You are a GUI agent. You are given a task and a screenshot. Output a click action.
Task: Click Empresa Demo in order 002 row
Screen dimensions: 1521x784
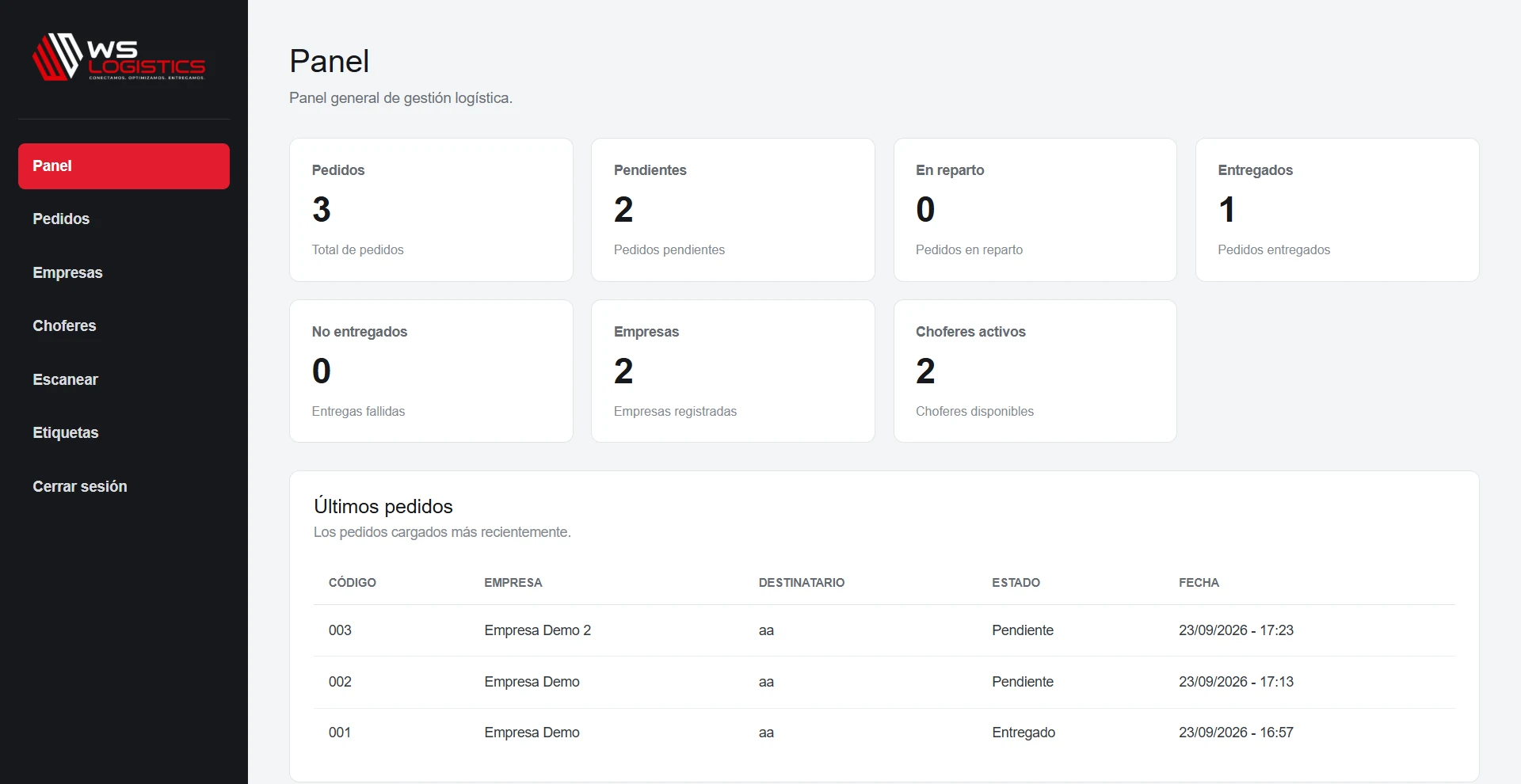532,682
